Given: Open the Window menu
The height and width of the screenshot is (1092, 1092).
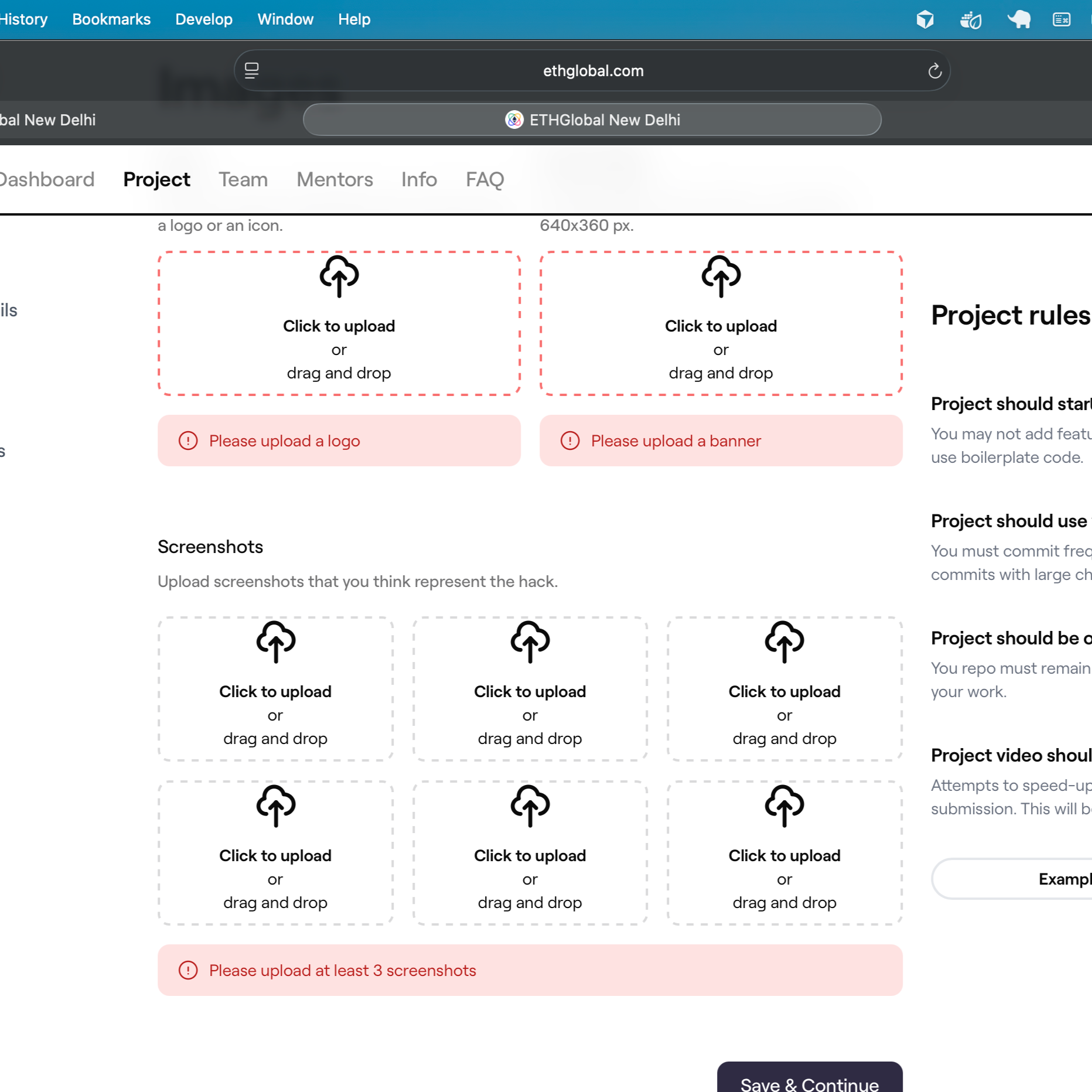Looking at the screenshot, I should 285,19.
